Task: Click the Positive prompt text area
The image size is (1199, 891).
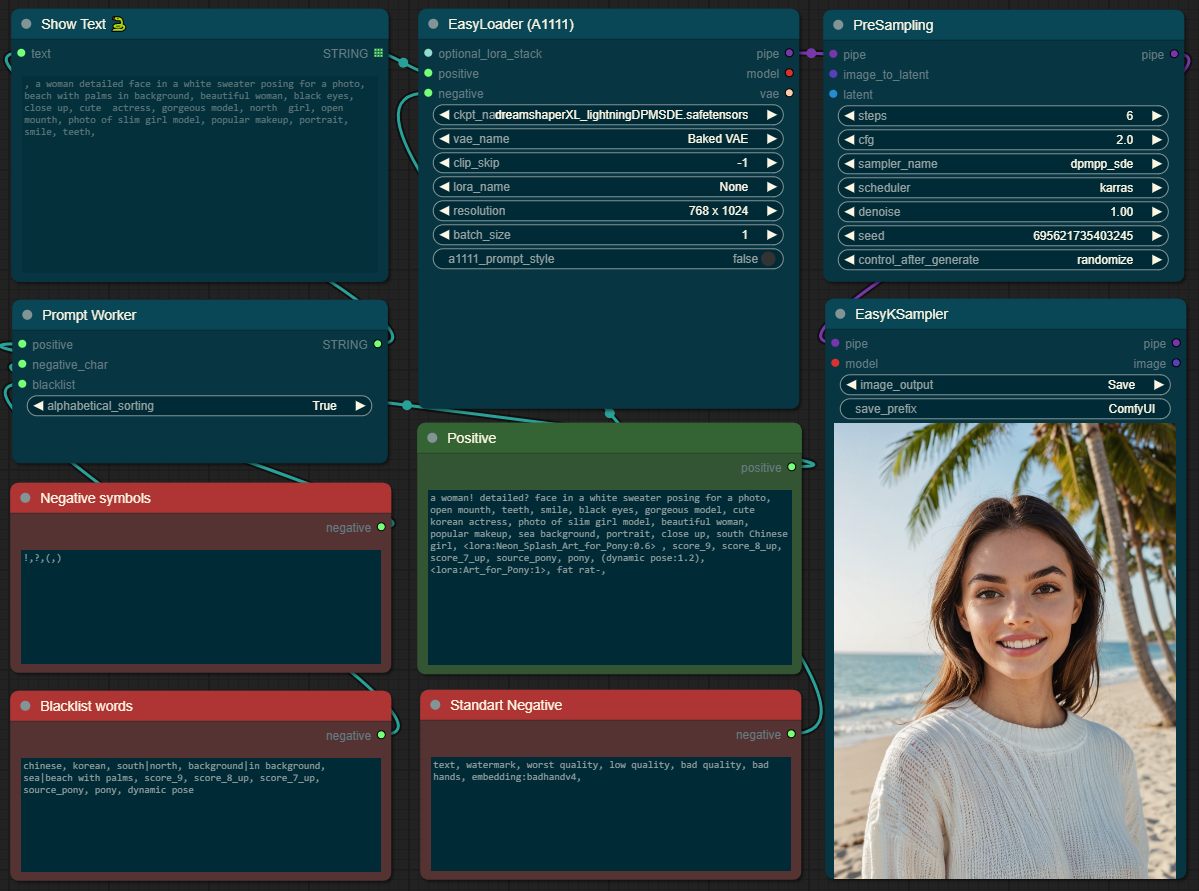Action: (x=609, y=577)
